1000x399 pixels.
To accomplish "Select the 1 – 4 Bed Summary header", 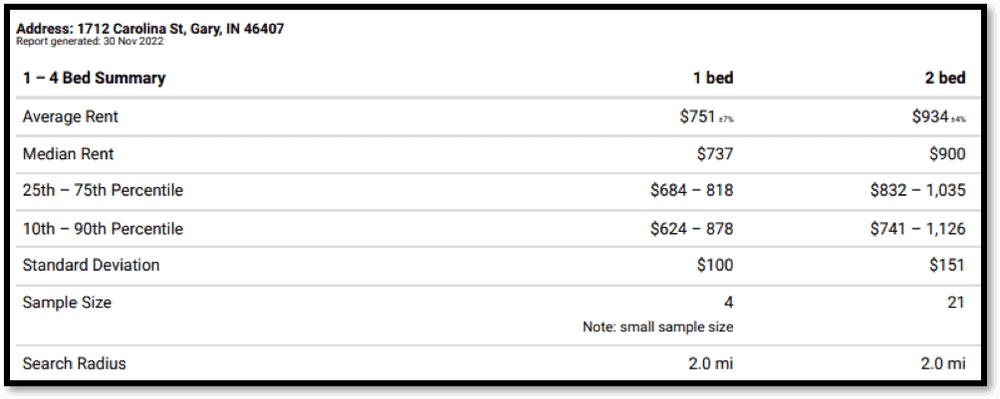I will click(x=94, y=78).
